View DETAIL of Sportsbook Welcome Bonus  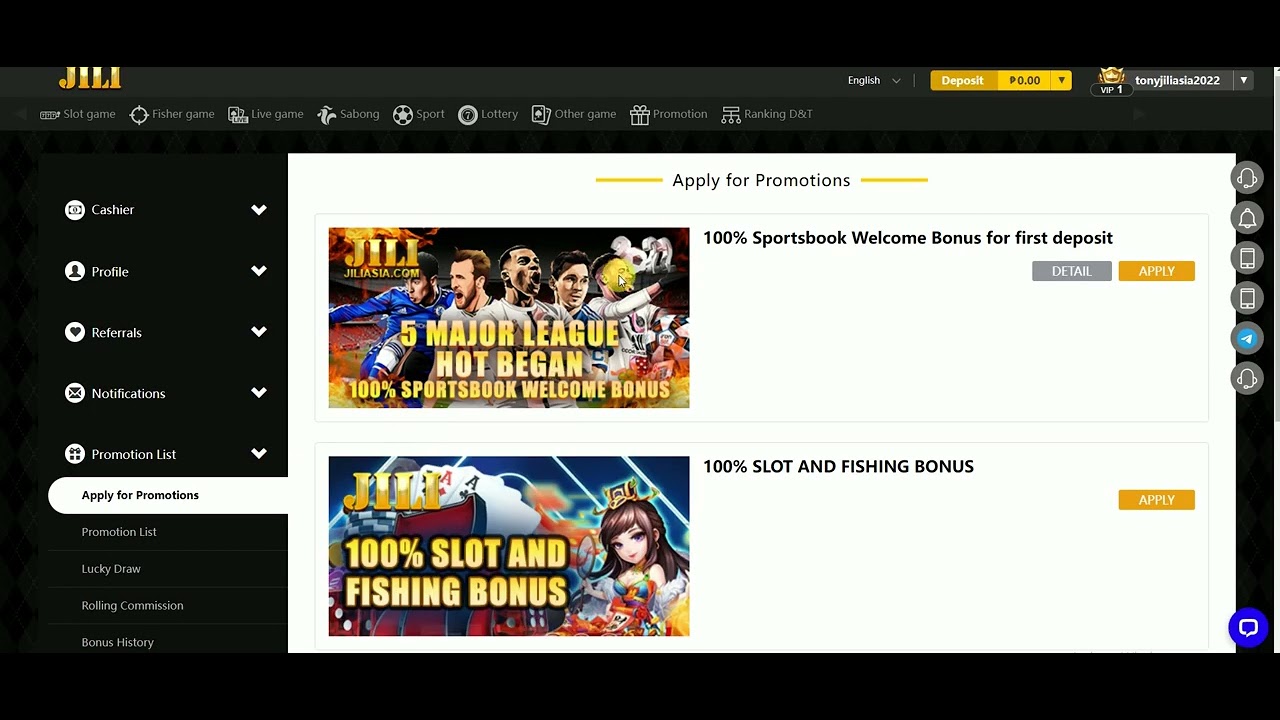pyautogui.click(x=1071, y=271)
